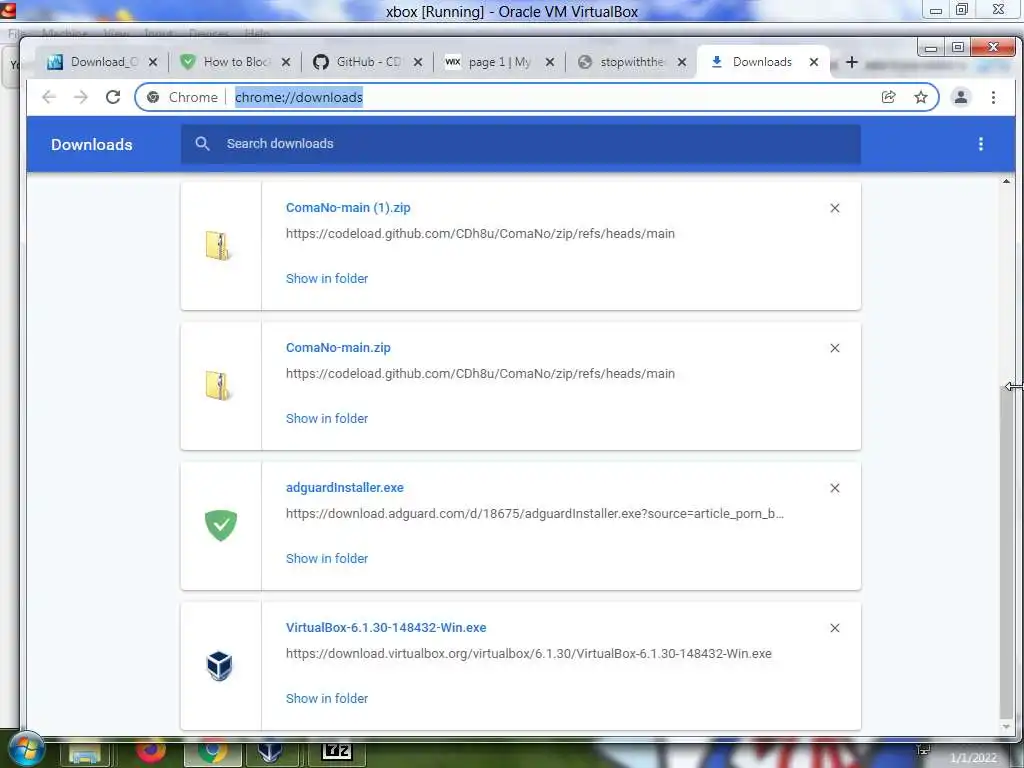Click the downloads page scrollbar thumb

tap(1006, 552)
